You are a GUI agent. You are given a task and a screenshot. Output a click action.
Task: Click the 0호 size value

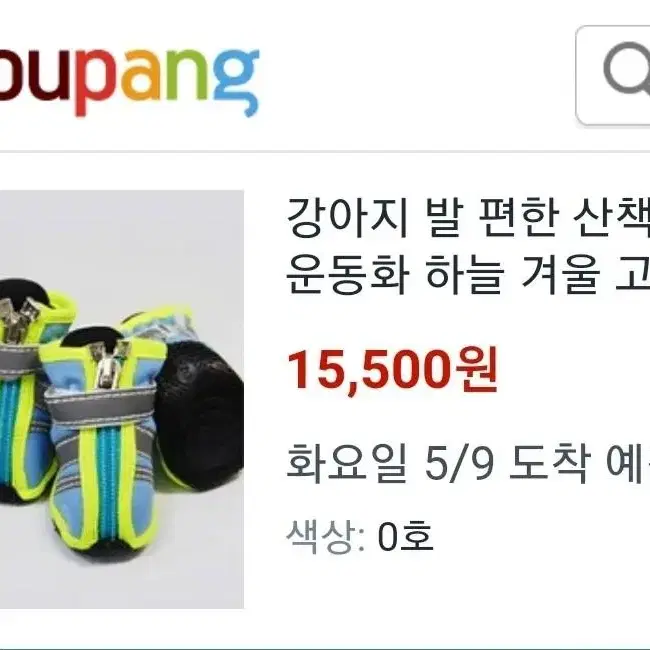pyautogui.click(x=405, y=536)
